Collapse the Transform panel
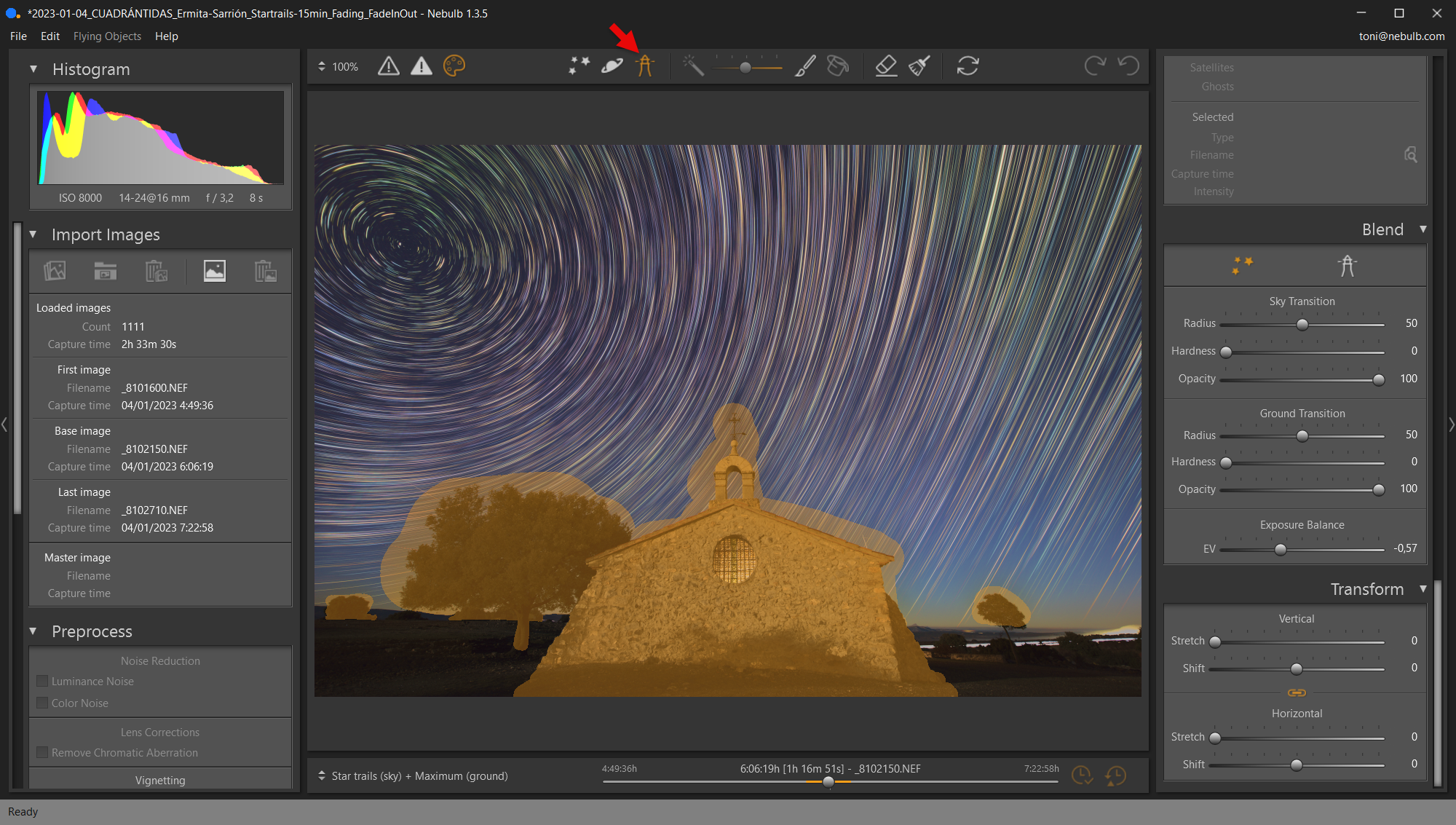This screenshot has width=1456, height=825. tap(1423, 588)
